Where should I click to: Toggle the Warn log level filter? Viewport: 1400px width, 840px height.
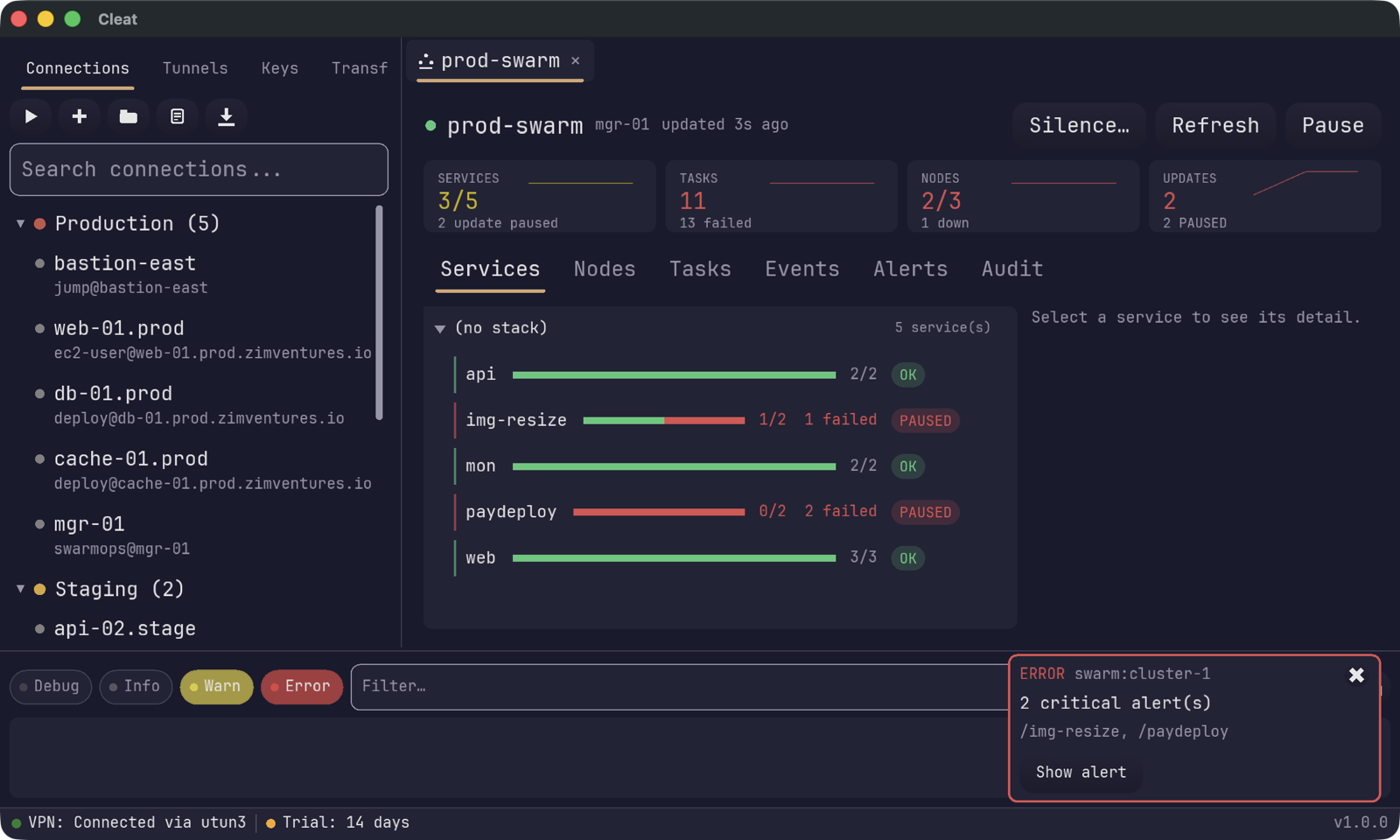216,687
